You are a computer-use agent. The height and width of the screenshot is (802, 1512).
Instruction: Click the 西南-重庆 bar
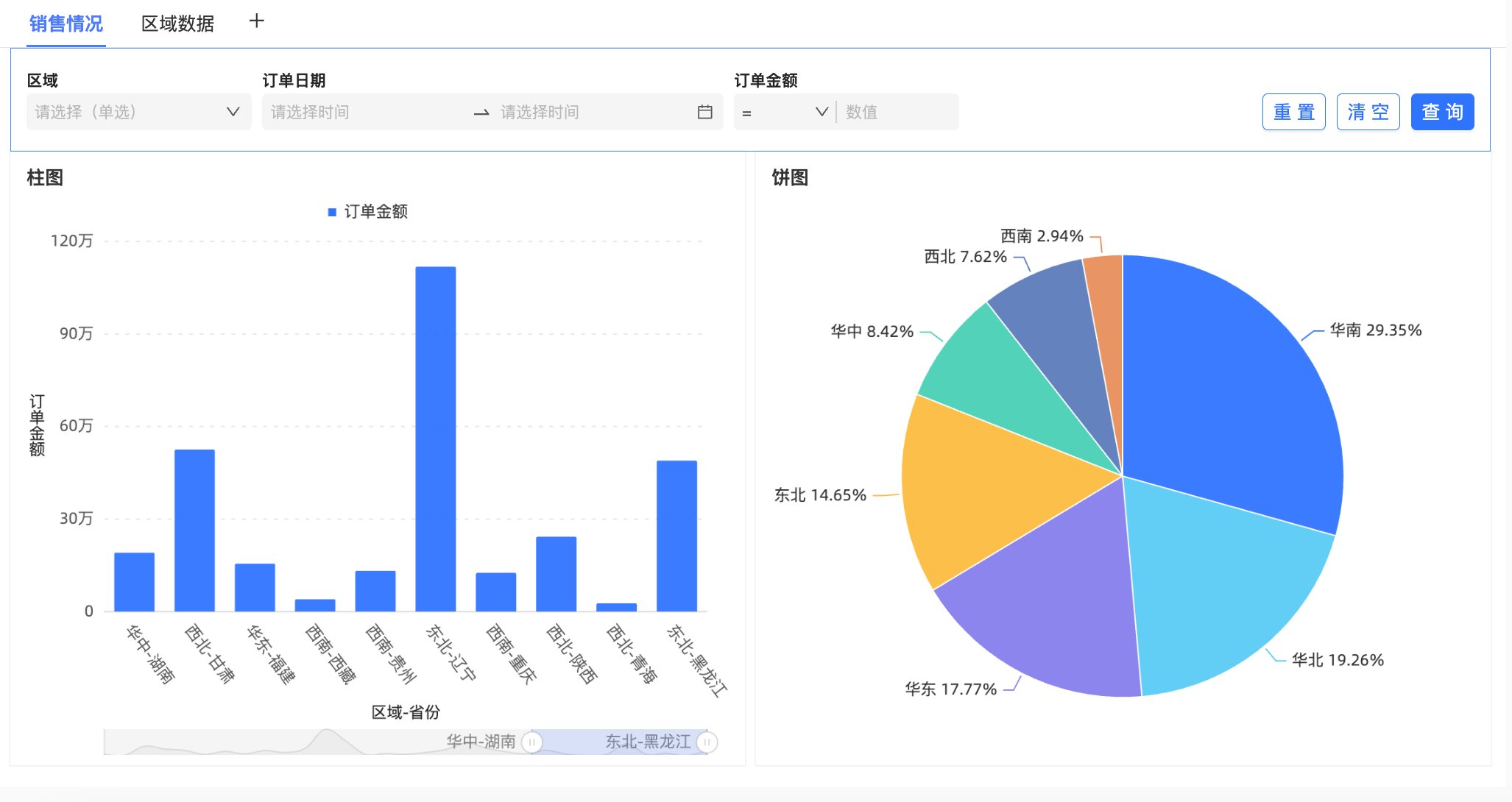pyautogui.click(x=495, y=592)
